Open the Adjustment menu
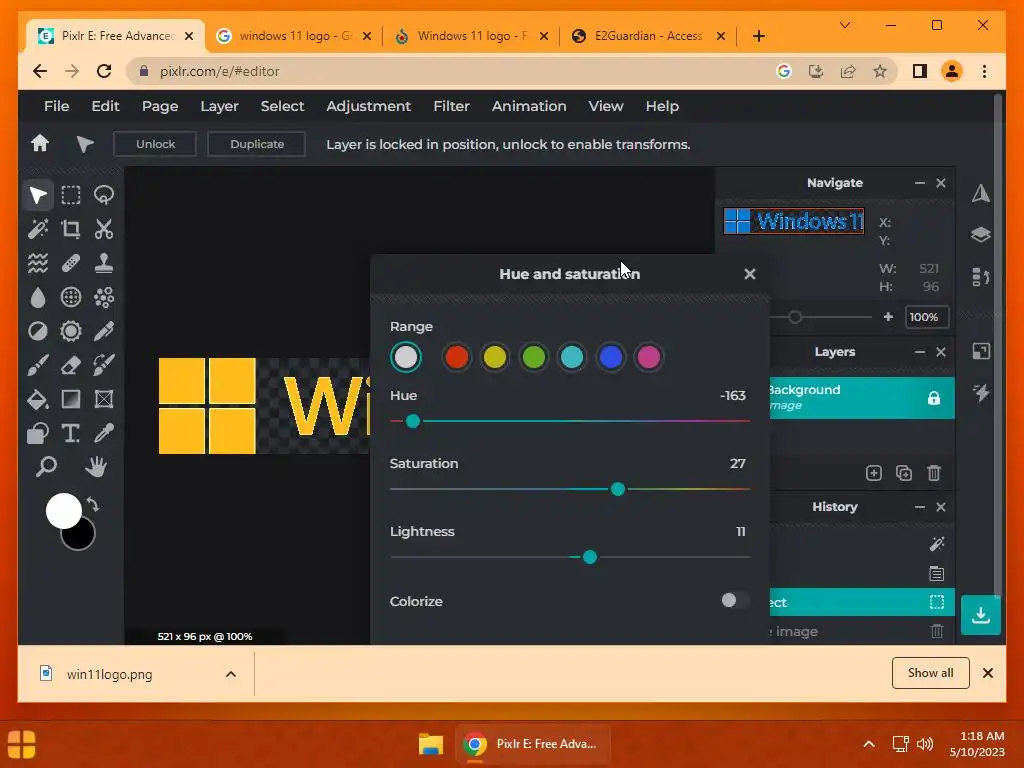1024x768 pixels. (368, 106)
